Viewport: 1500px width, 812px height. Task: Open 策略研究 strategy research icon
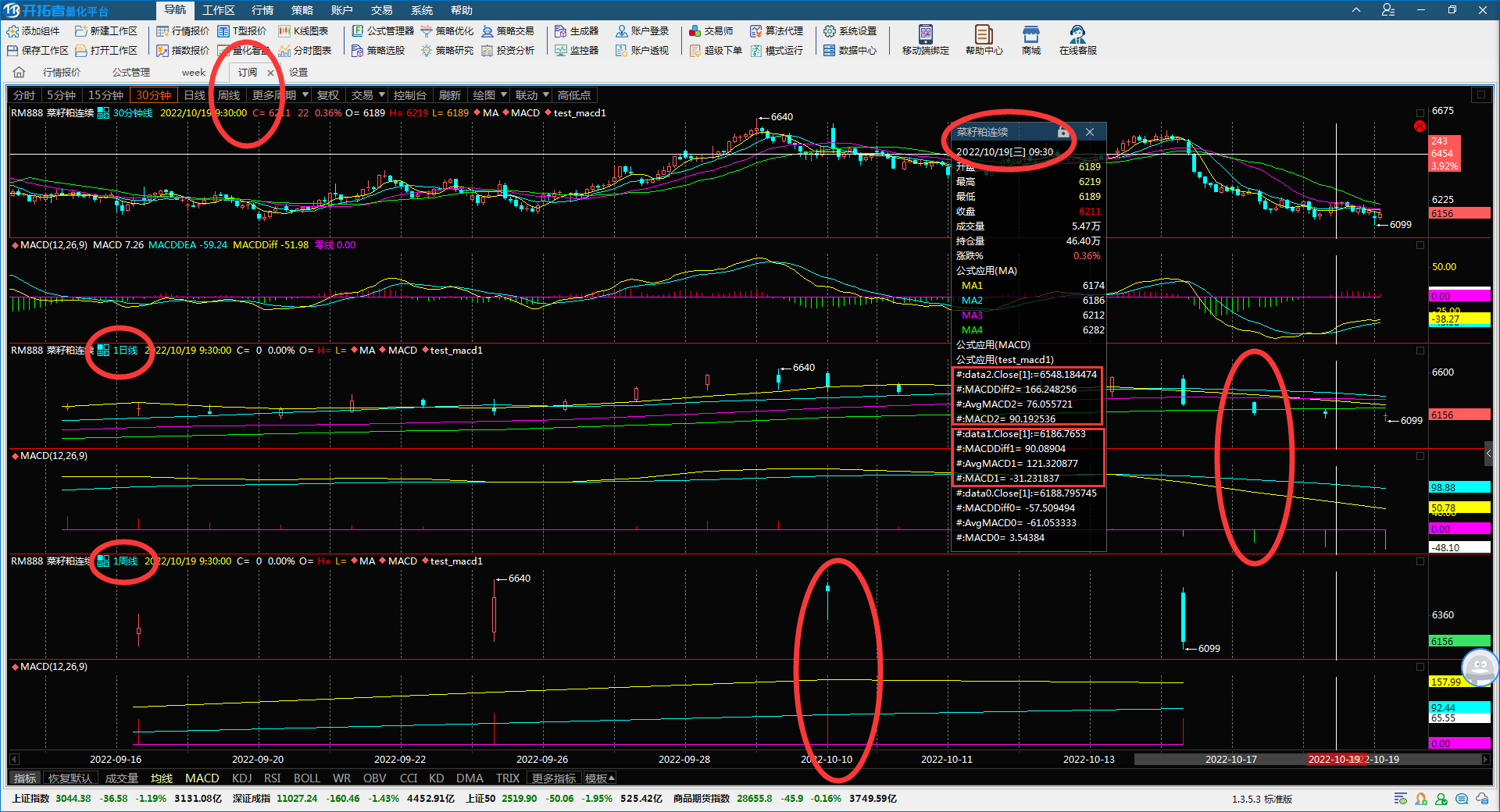(427, 51)
